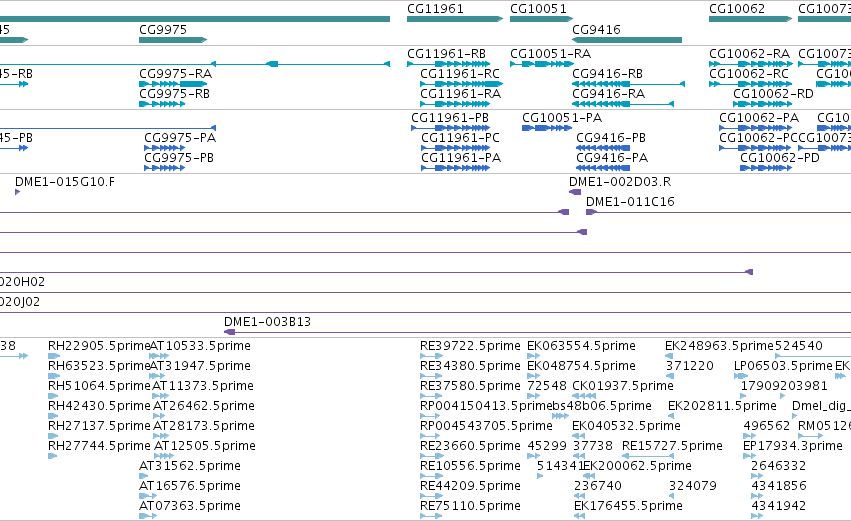851x521 pixels.
Task: Select the feature labeled 236740
Action: tap(598, 486)
